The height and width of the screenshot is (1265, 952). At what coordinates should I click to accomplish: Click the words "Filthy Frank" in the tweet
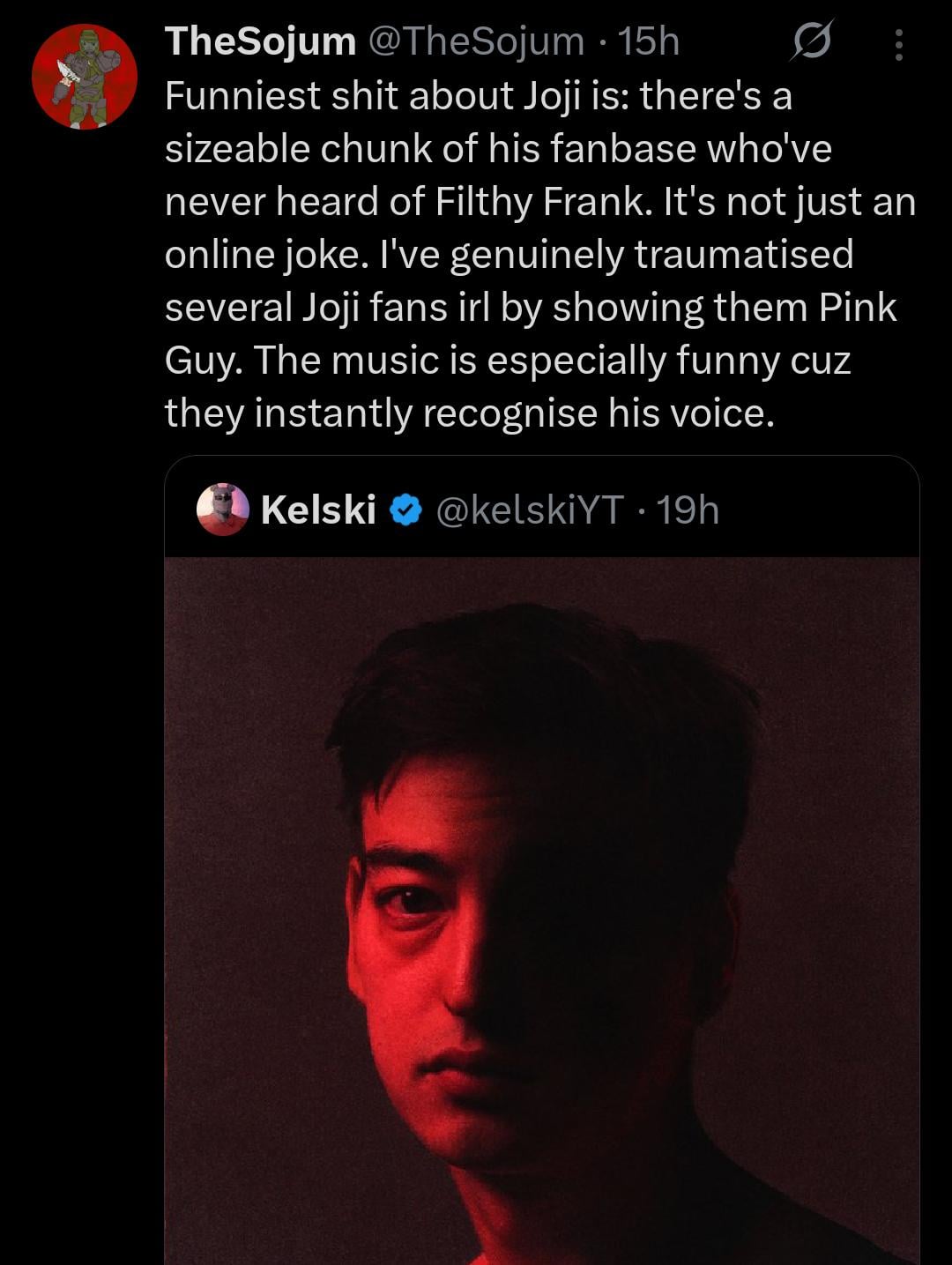coord(539,202)
